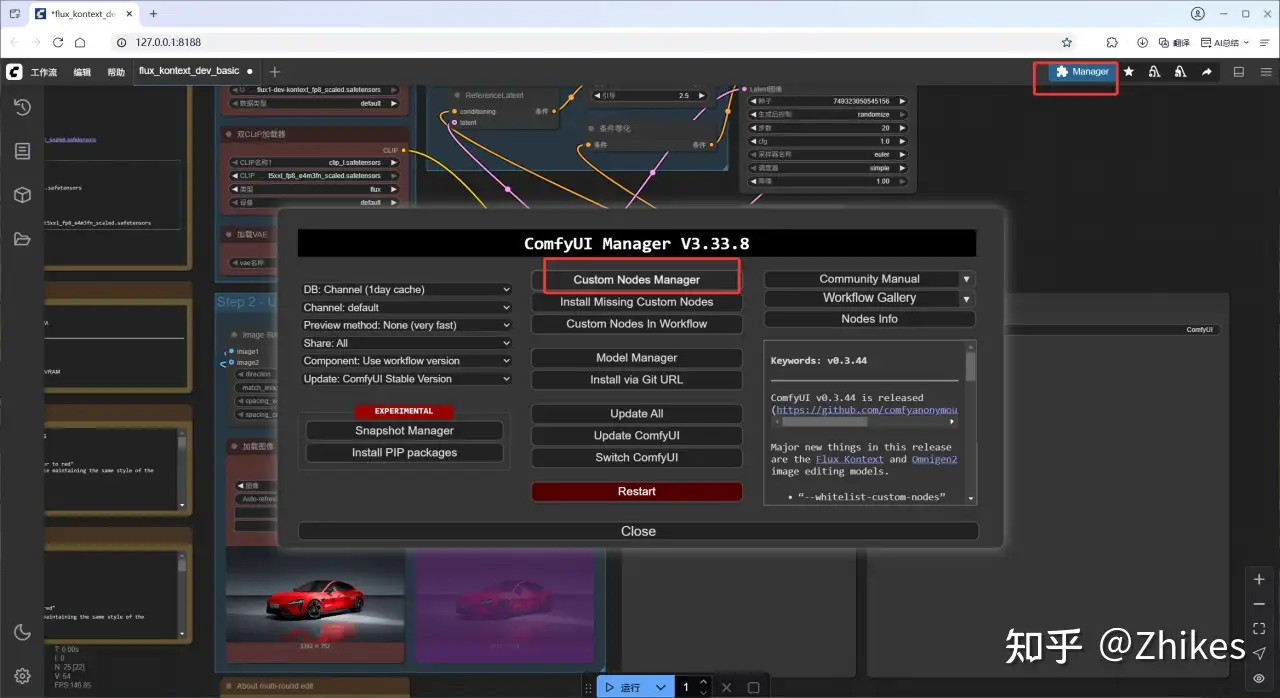This screenshot has width=1280, height=698.
Task: Click the square clear-queue icon
Action: pos(754,687)
